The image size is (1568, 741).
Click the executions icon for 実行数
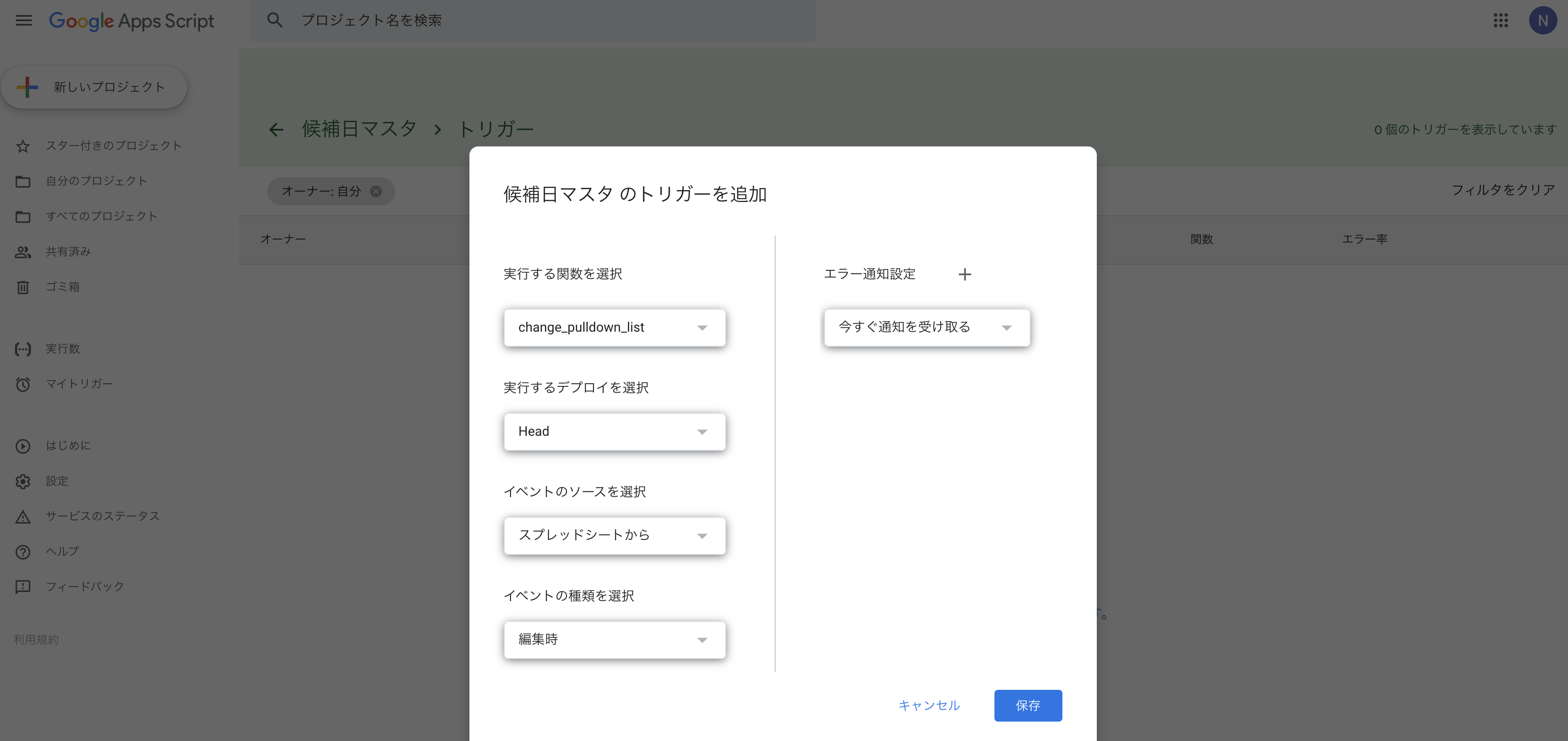point(23,349)
